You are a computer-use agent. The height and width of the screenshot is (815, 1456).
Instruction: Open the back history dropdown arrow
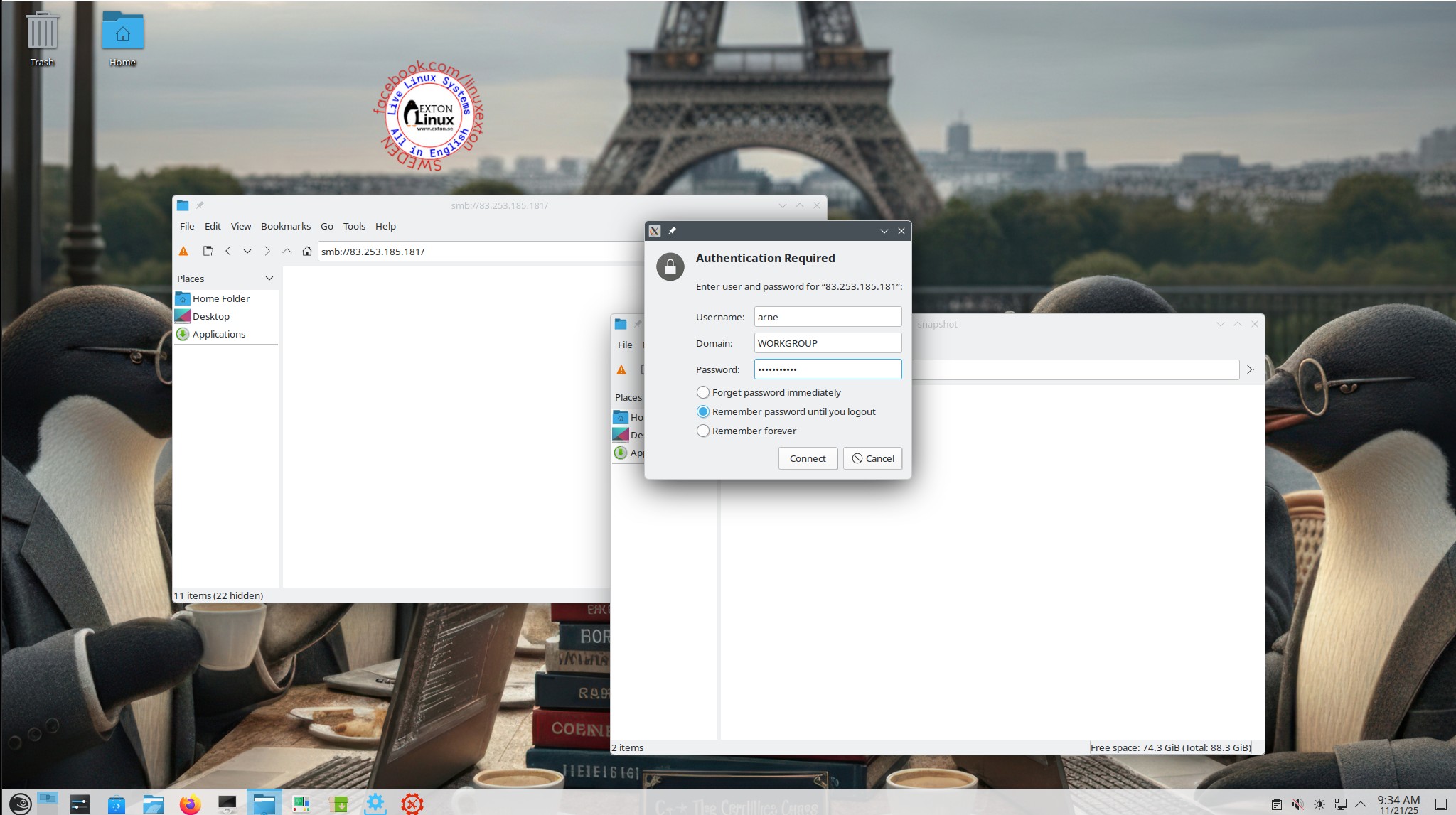coord(247,252)
